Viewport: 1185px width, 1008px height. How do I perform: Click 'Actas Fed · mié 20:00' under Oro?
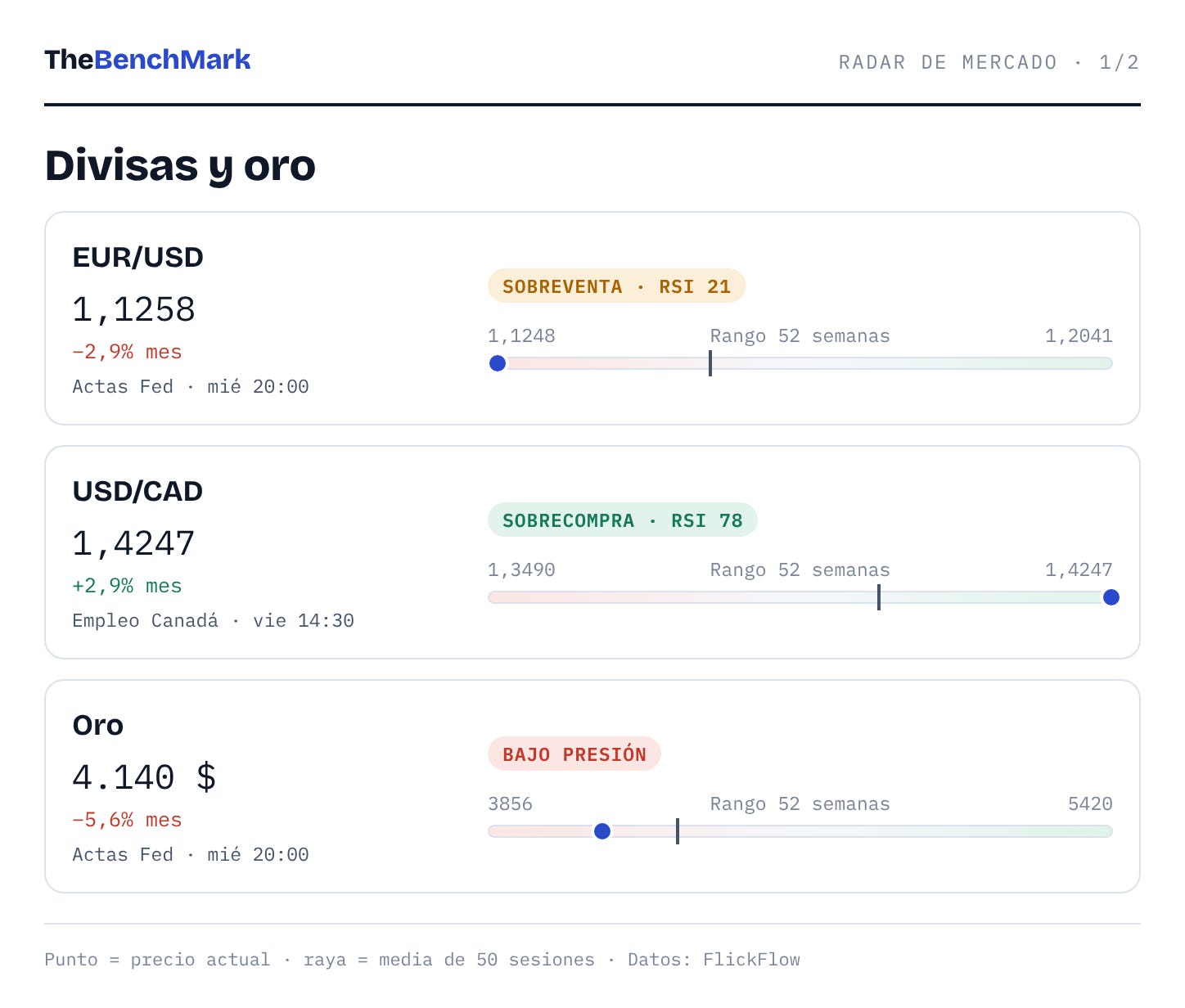coord(191,854)
